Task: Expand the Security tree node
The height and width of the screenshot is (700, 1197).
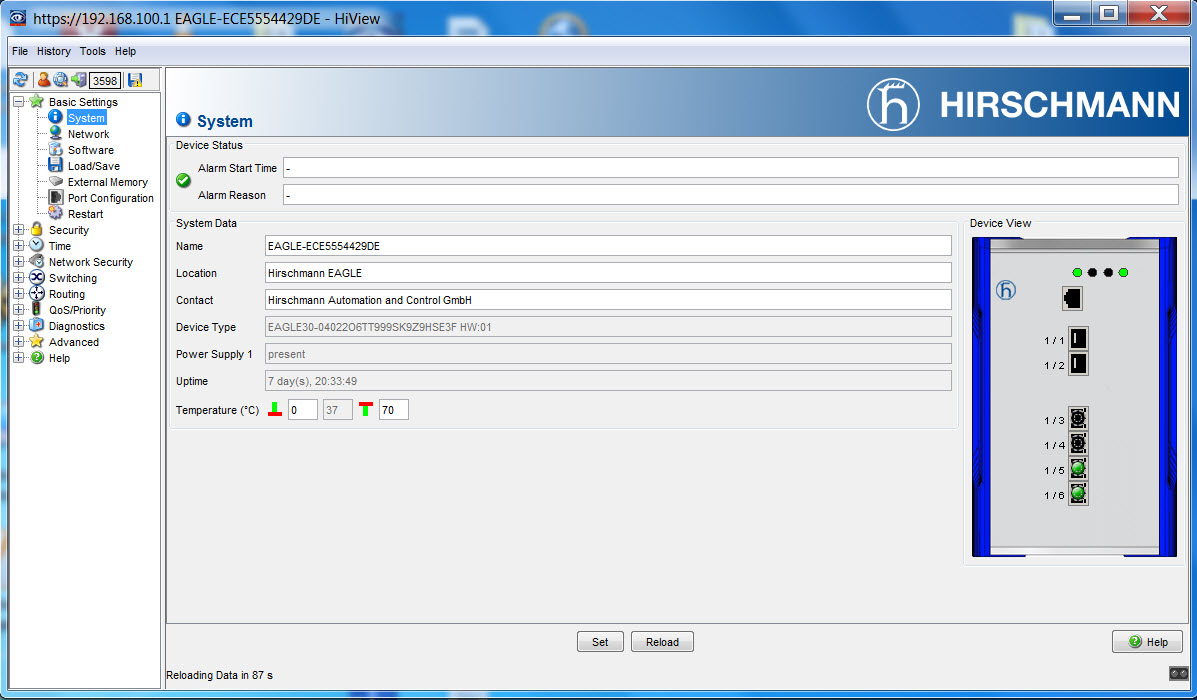Action: (x=18, y=230)
